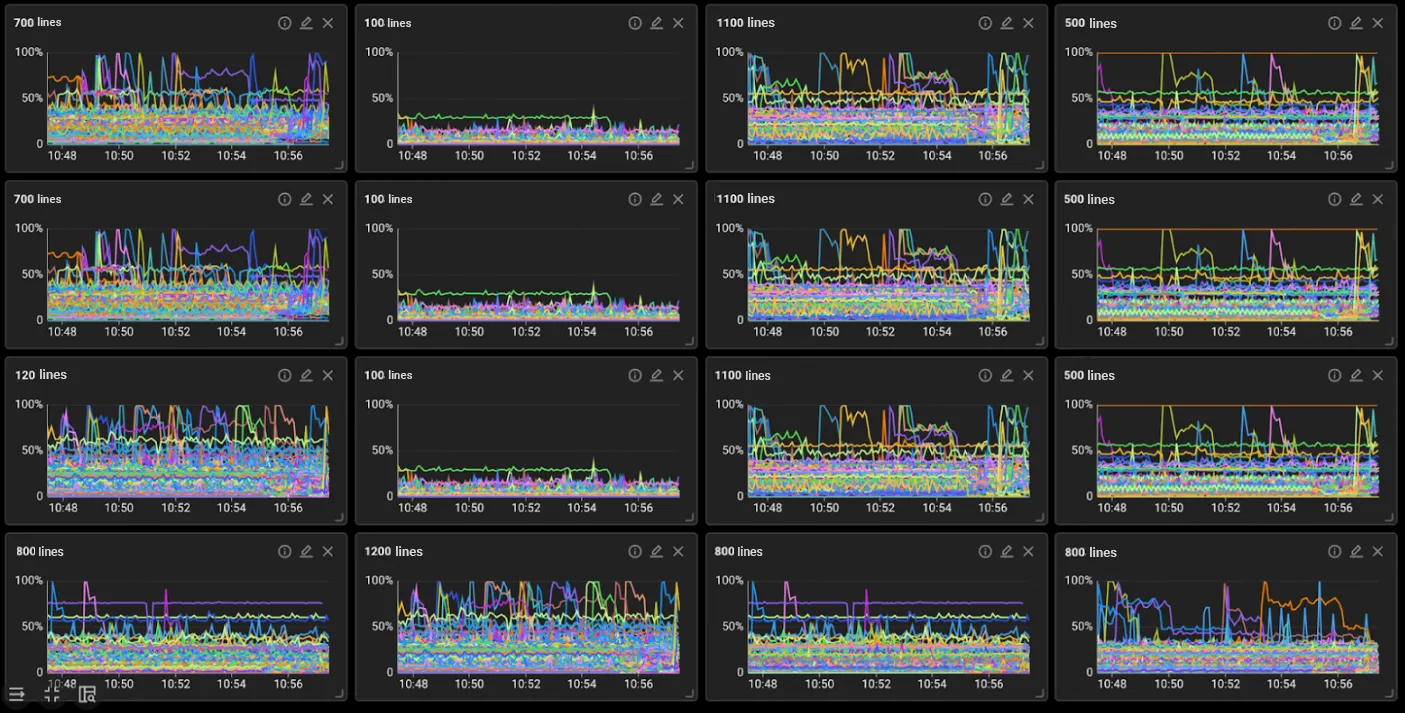The width and height of the screenshot is (1405, 713).
Task: Click the chart in rightmost 800 lines panel
Action: click(x=1238, y=627)
